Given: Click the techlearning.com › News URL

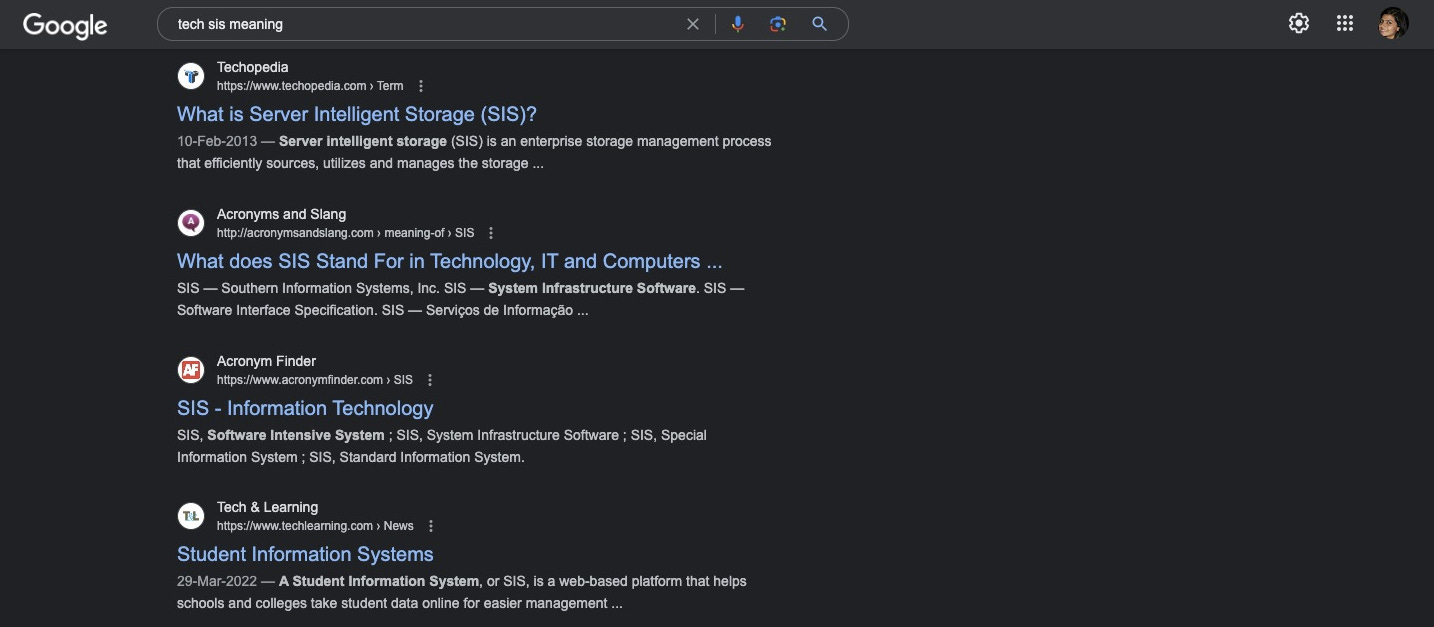Looking at the screenshot, I should 315,526.
